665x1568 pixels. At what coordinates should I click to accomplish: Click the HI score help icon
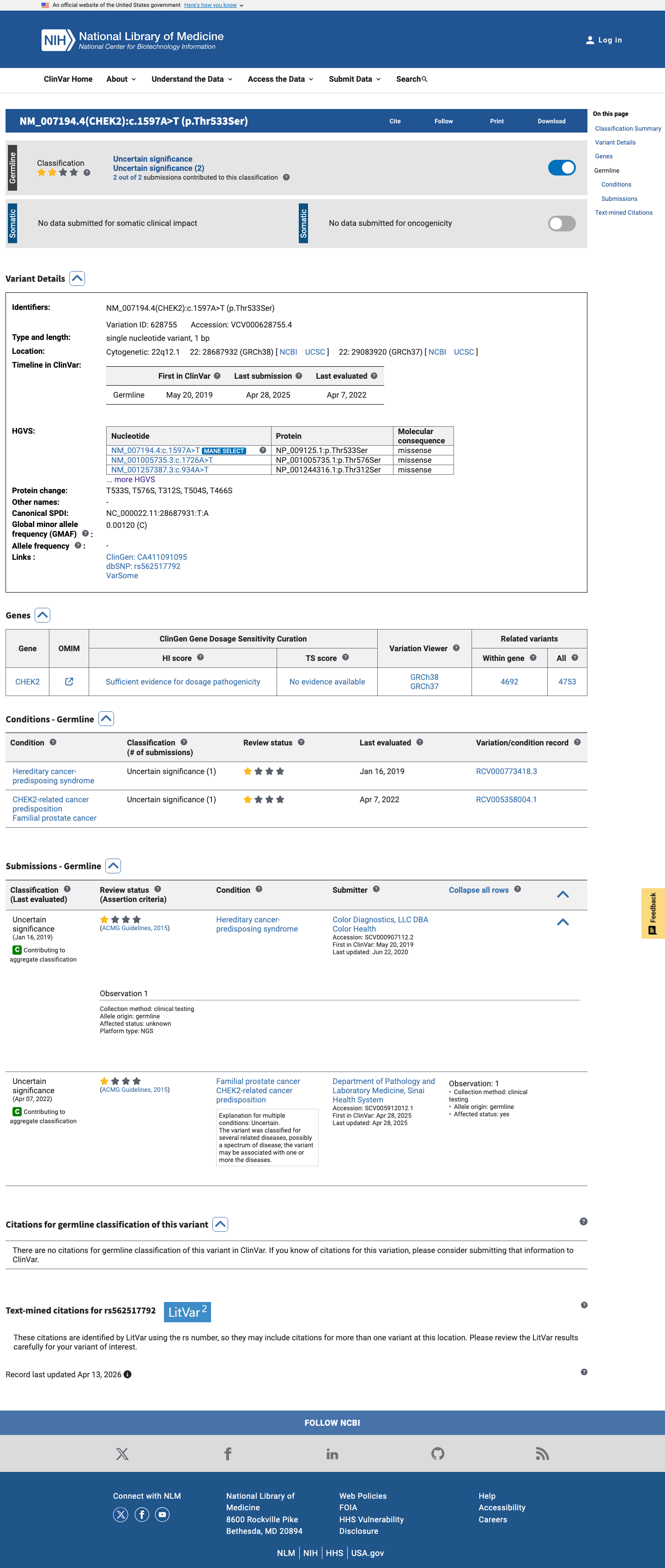point(200,657)
